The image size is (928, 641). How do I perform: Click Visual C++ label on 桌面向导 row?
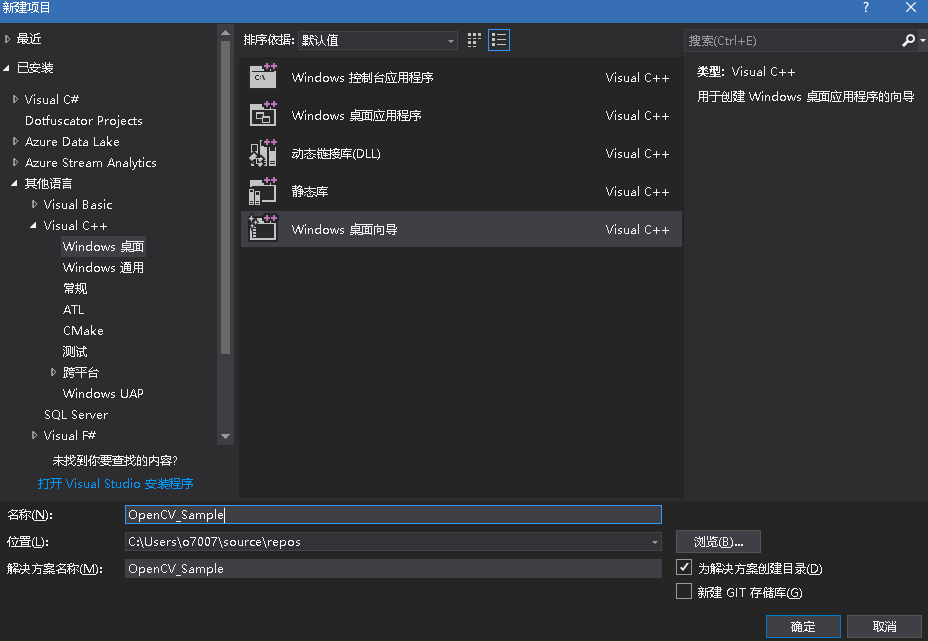[637, 230]
